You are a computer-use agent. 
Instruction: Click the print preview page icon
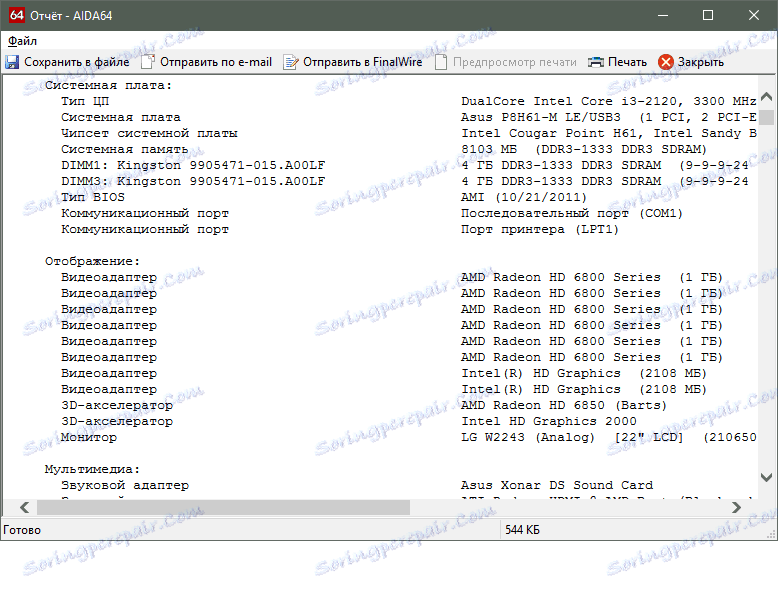click(441, 62)
